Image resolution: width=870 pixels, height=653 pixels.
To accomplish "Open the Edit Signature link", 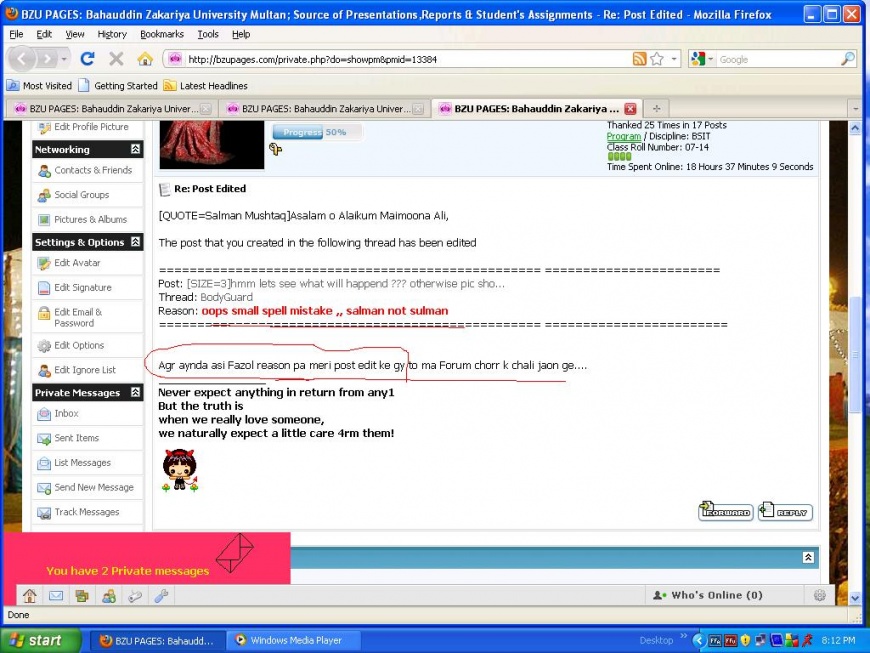I will (x=82, y=288).
